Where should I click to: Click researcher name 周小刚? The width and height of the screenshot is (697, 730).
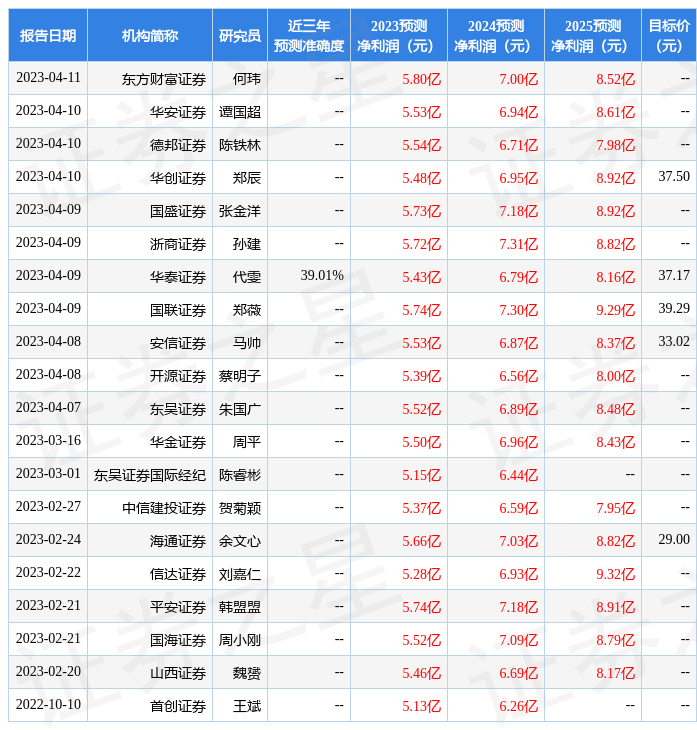pos(240,641)
